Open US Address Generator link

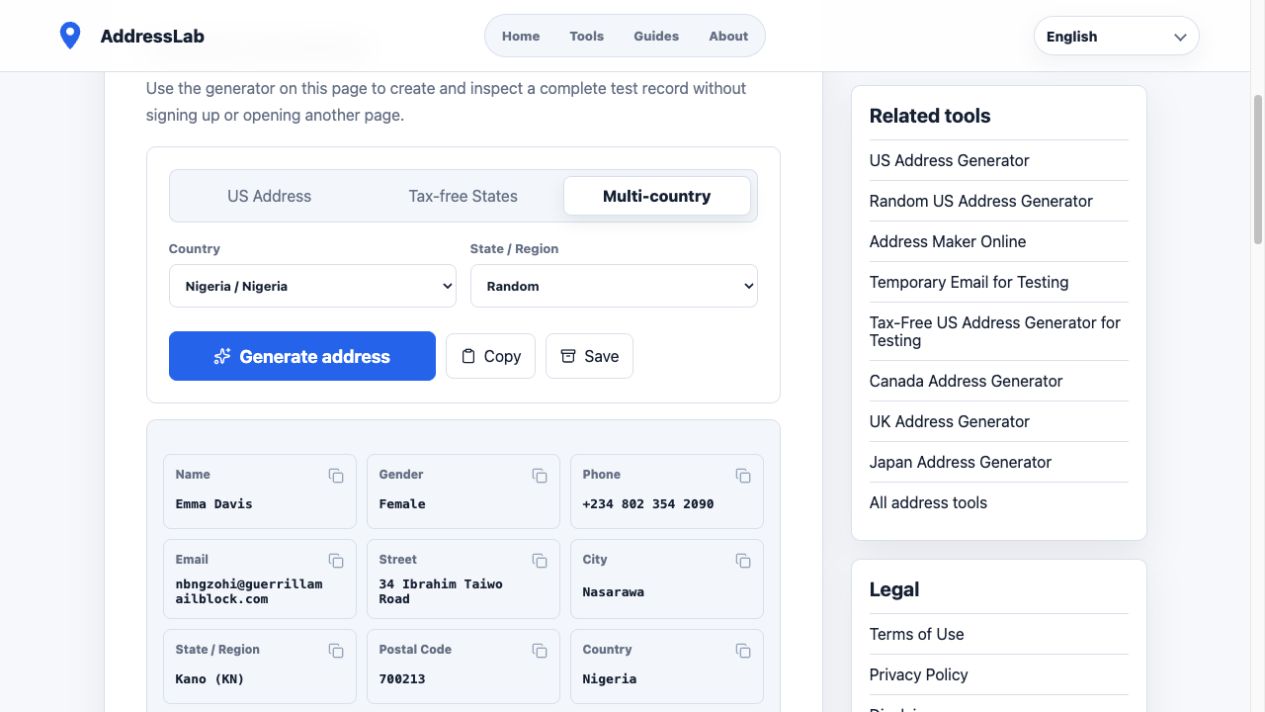pyautogui.click(x=949, y=160)
